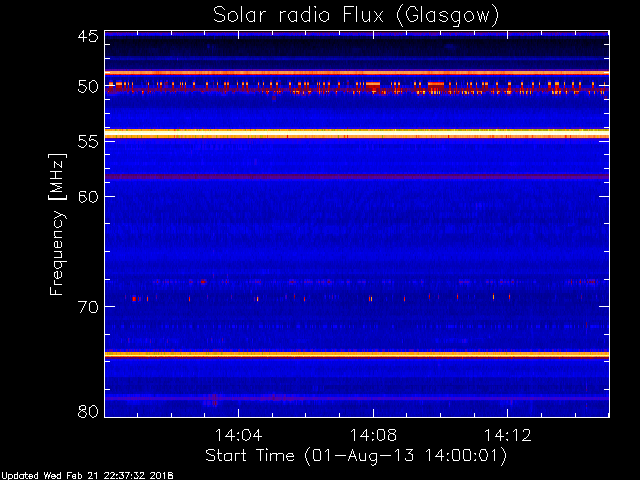Click the bright white band near 55 MHz
The height and width of the screenshot is (480, 640).
(357, 134)
